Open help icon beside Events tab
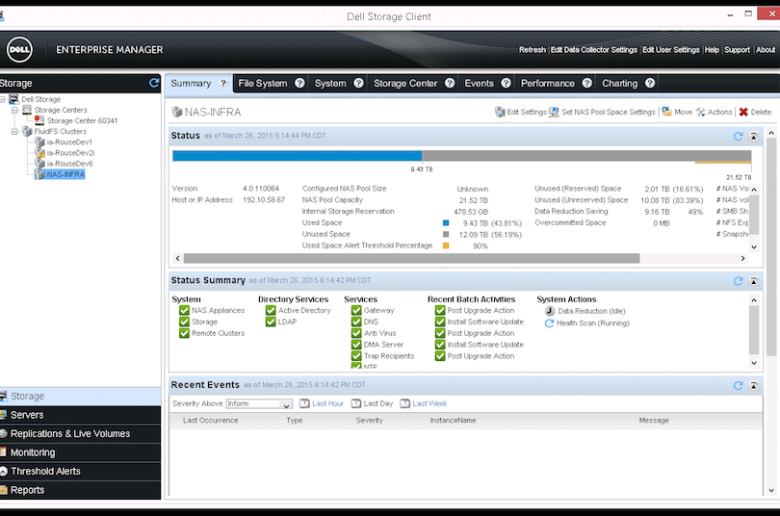This screenshot has width=780, height=516. click(x=506, y=83)
